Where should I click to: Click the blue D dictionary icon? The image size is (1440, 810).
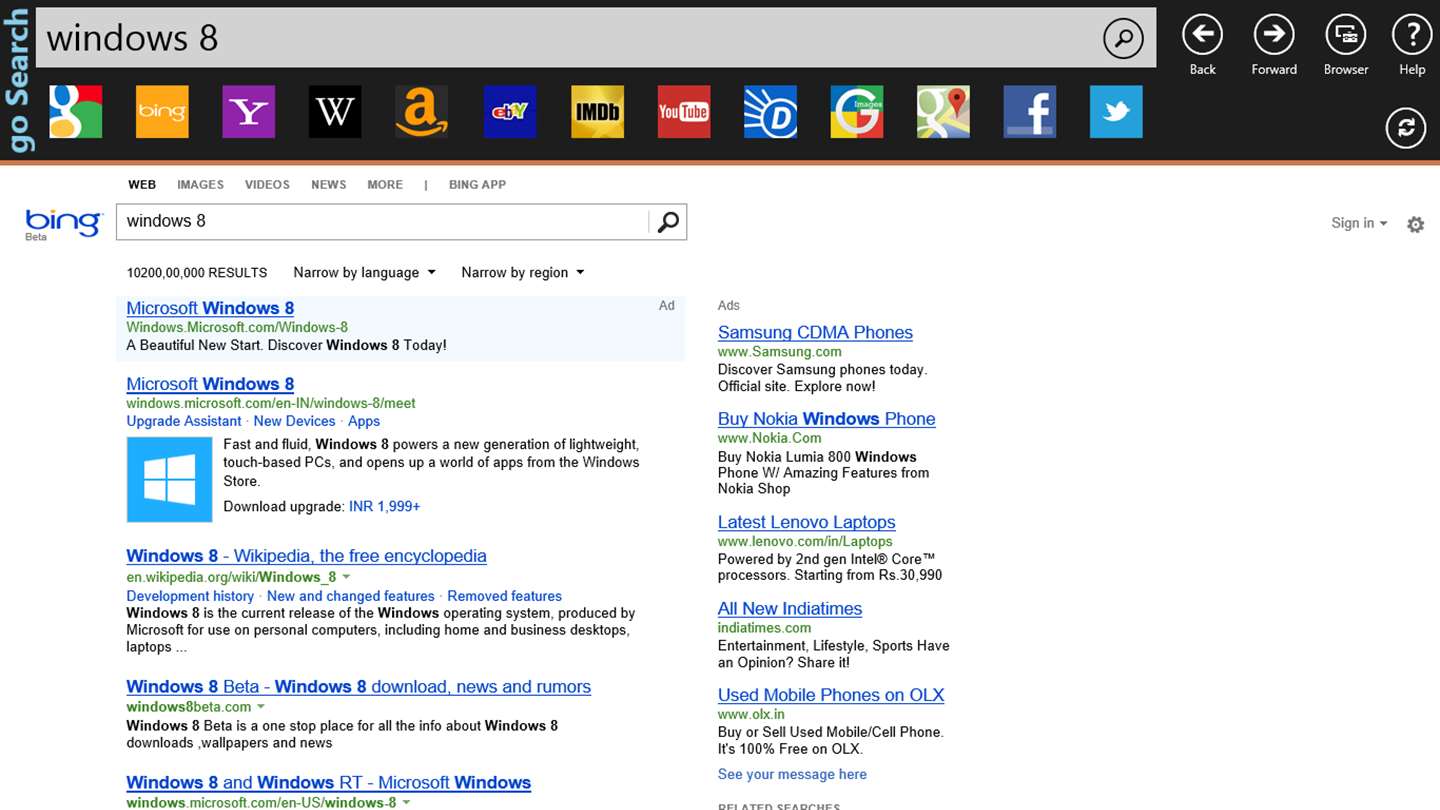[x=770, y=112]
